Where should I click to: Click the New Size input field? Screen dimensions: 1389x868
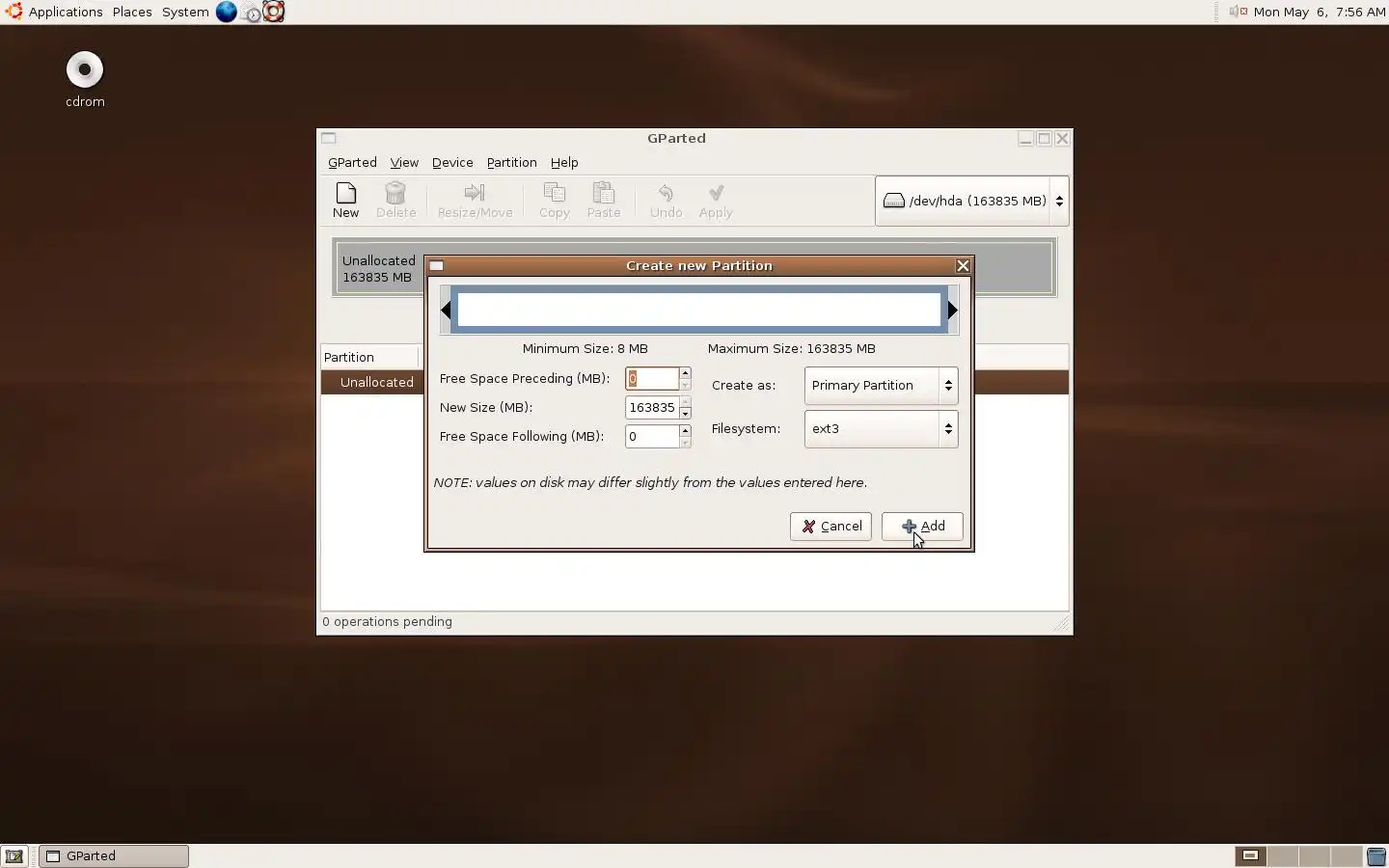click(x=652, y=407)
